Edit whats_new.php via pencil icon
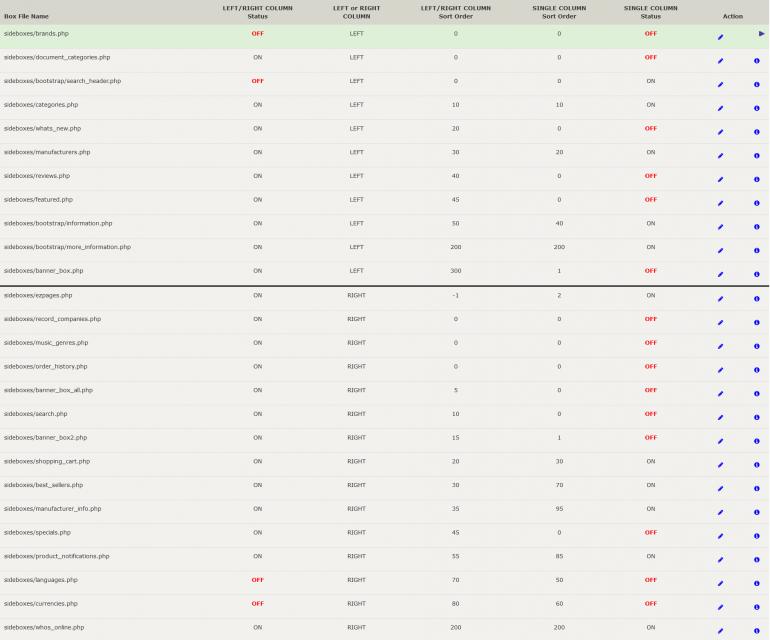The image size is (770, 640). coord(720,132)
